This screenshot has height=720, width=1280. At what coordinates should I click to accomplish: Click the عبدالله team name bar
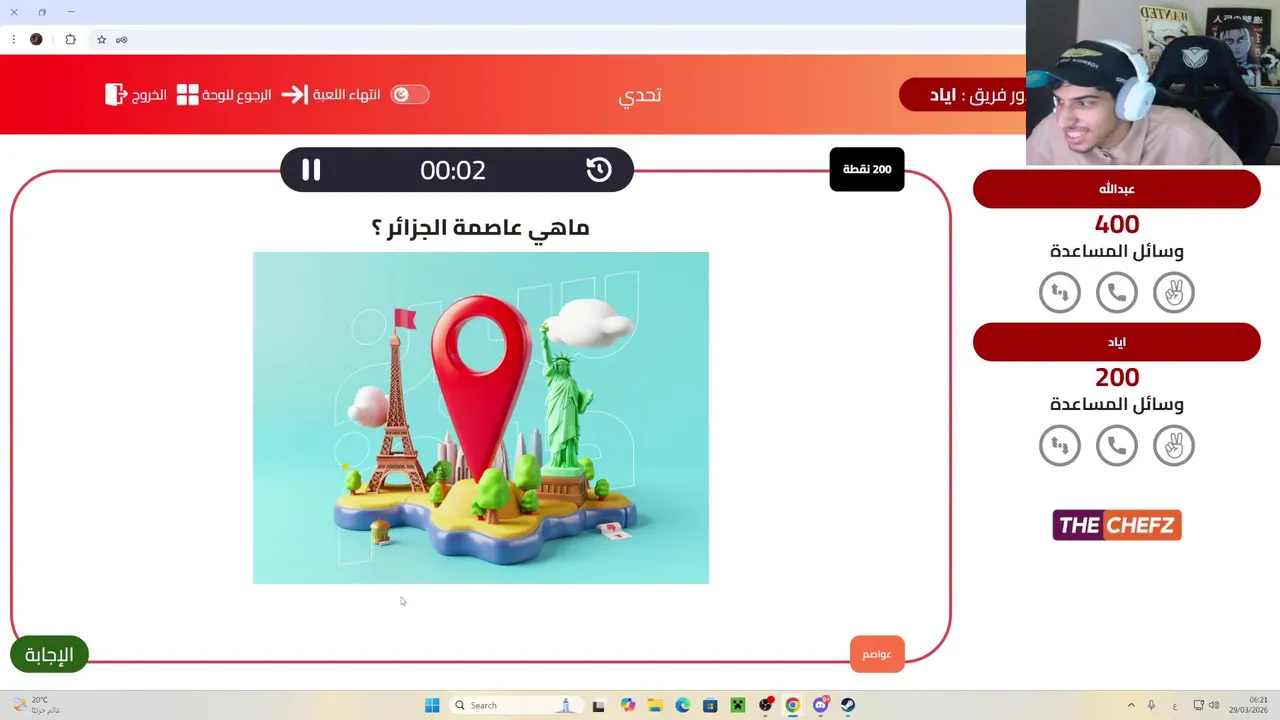pyautogui.click(x=1117, y=189)
